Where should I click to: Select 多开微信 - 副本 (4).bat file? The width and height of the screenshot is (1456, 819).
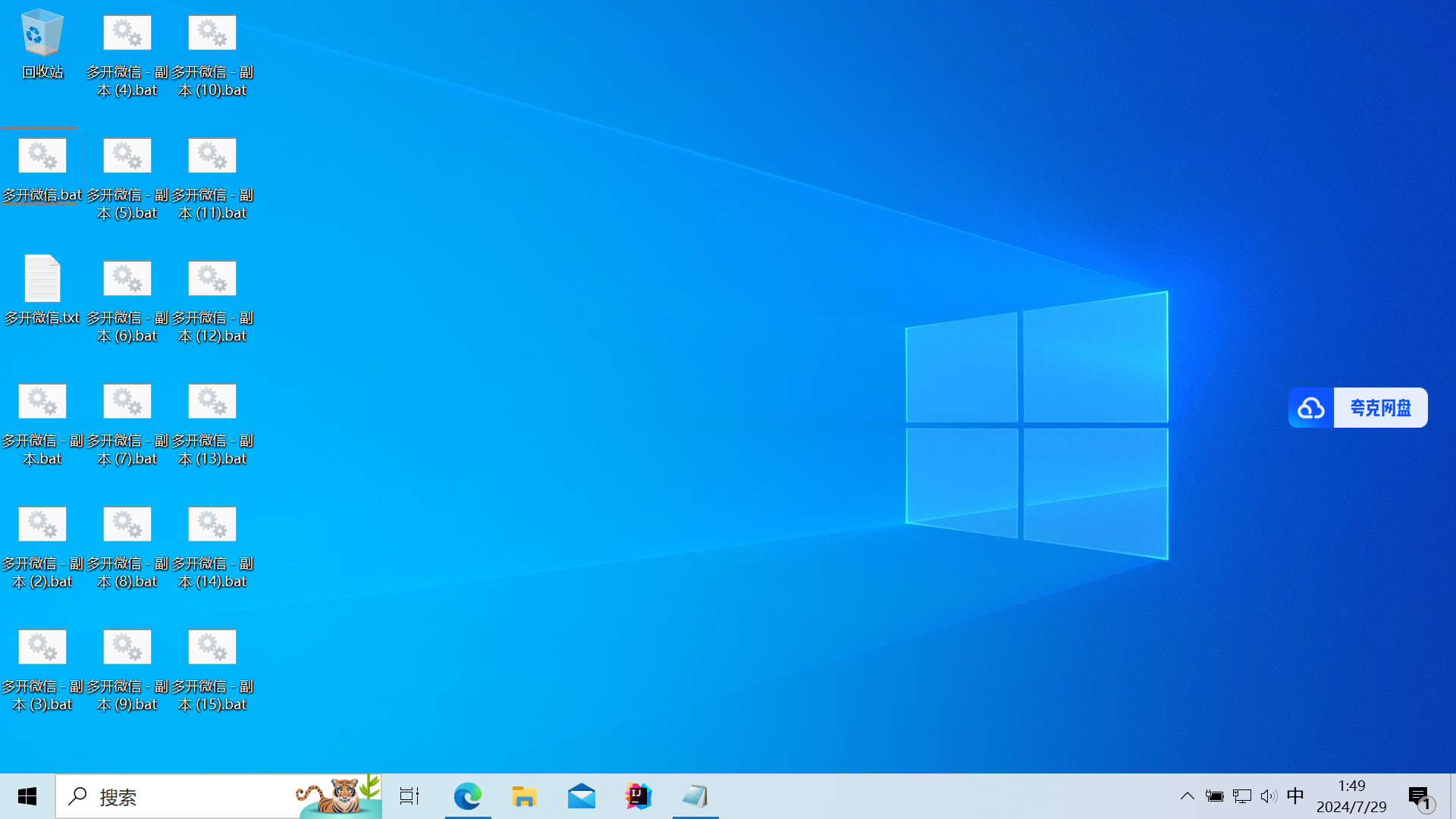127,56
